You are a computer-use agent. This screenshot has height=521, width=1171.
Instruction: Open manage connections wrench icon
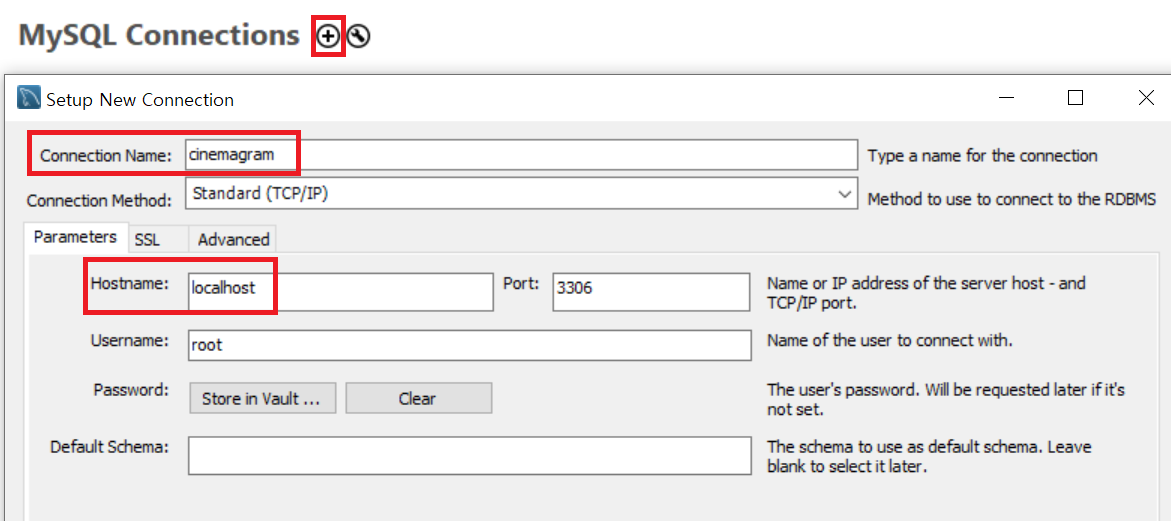pos(358,36)
